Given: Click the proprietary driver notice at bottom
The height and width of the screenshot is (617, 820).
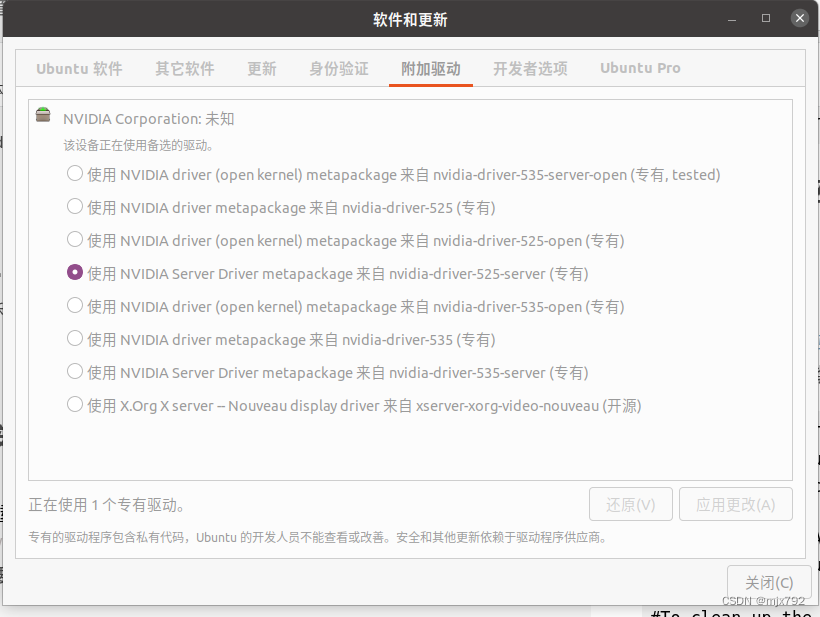Looking at the screenshot, I should (317, 538).
